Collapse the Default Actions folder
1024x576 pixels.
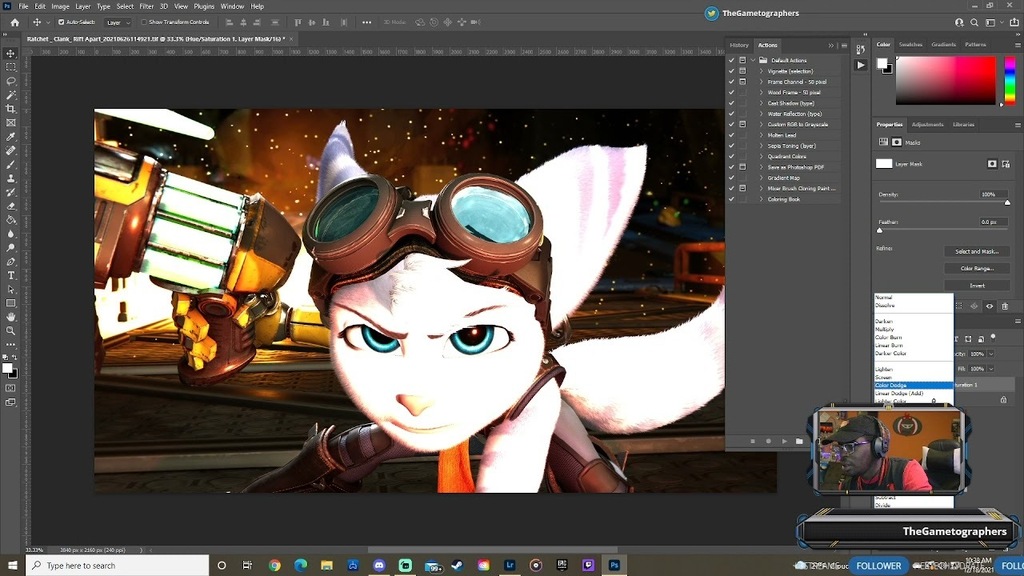(x=753, y=60)
